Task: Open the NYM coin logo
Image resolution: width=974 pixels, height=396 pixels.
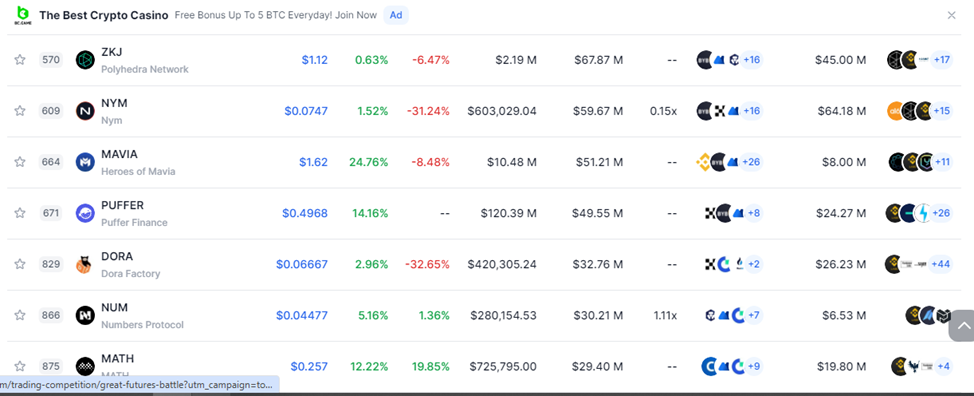Action: click(x=85, y=111)
